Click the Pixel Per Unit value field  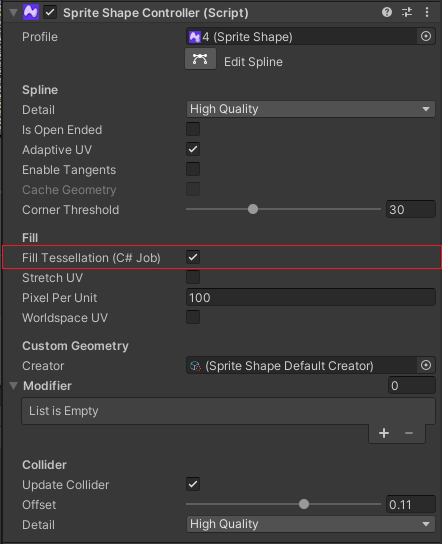tap(311, 297)
